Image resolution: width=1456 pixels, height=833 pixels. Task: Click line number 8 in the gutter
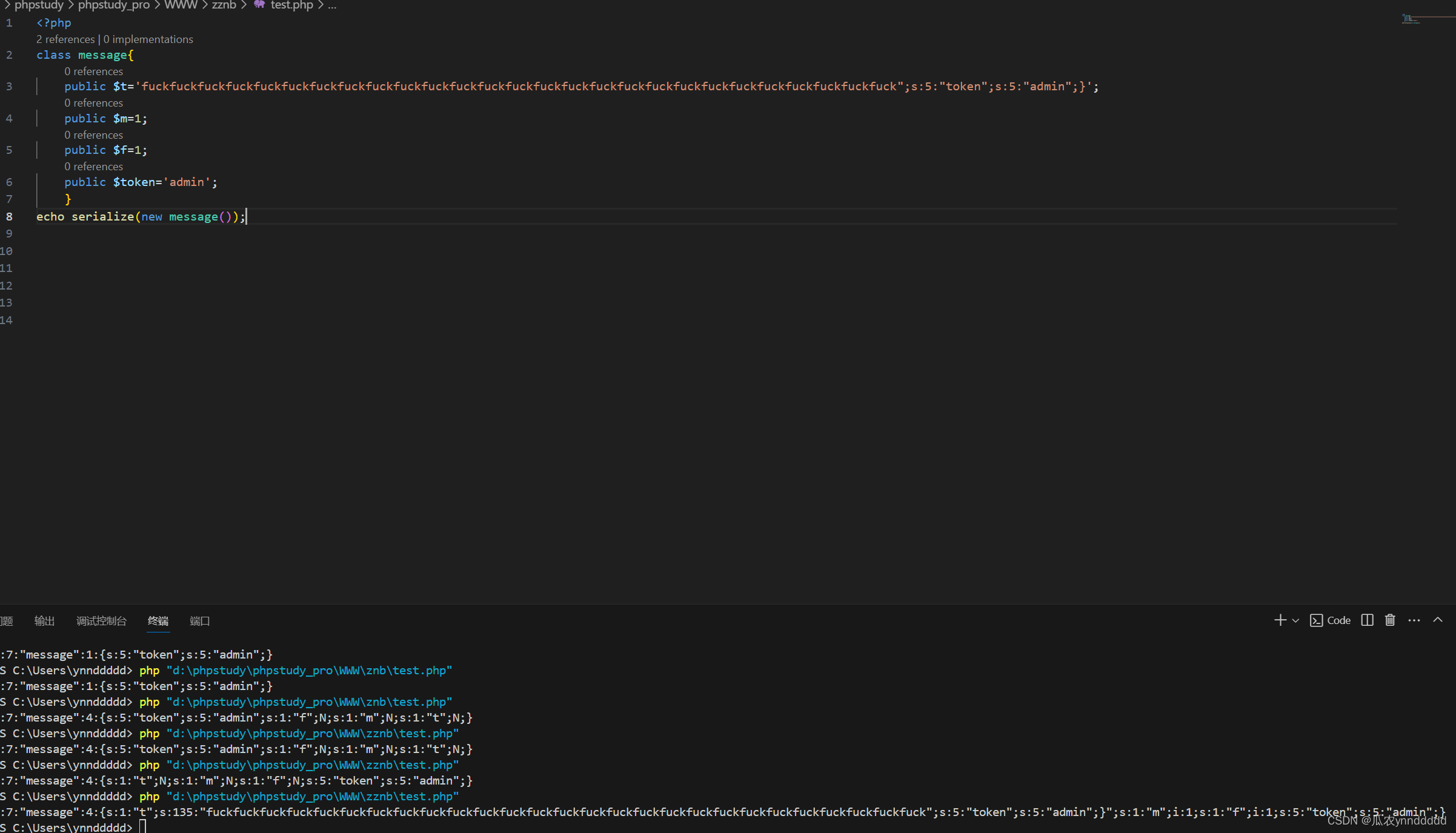pos(9,216)
